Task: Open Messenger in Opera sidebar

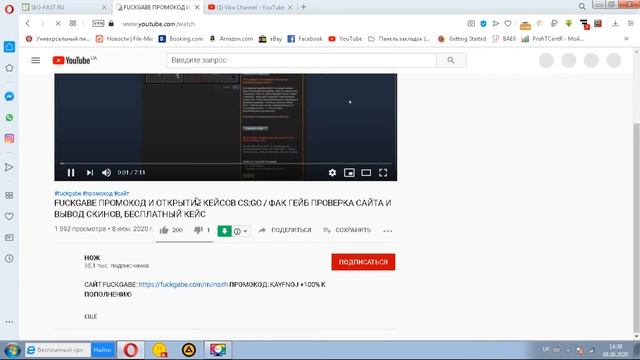Action: 9,96
